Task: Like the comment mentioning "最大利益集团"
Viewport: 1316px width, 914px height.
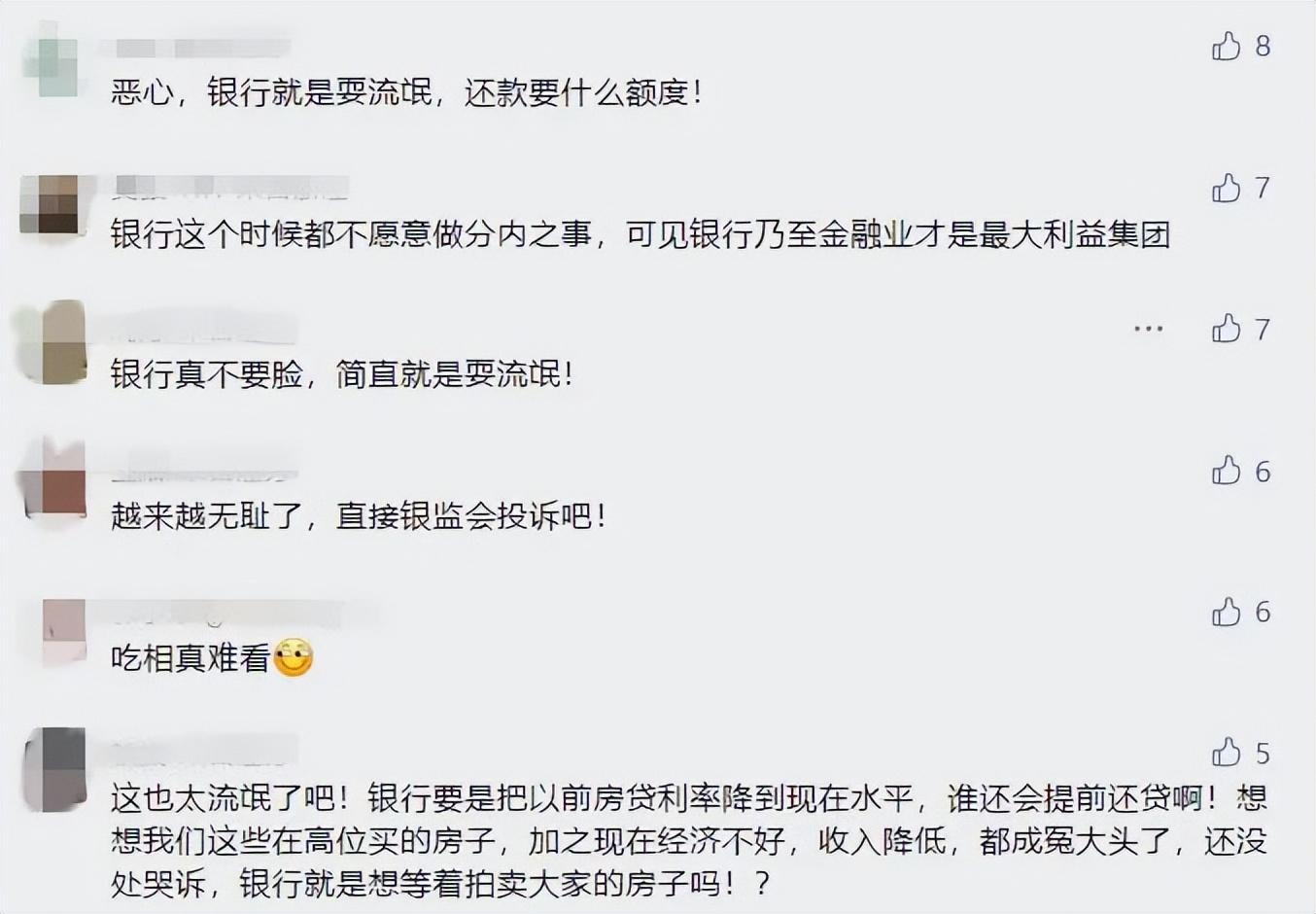Action: [x=1228, y=188]
